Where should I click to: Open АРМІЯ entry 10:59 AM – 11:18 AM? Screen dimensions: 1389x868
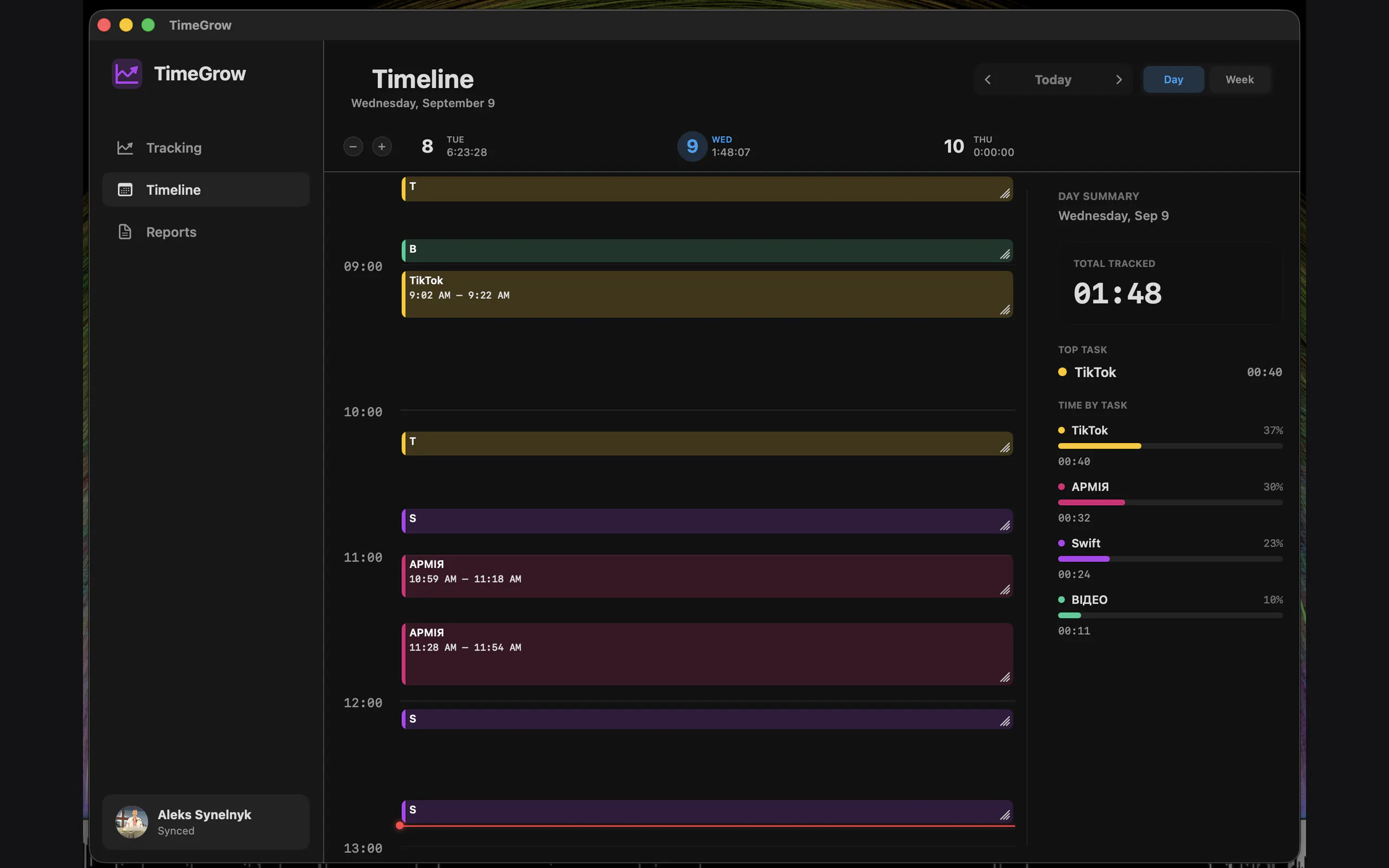coord(707,576)
